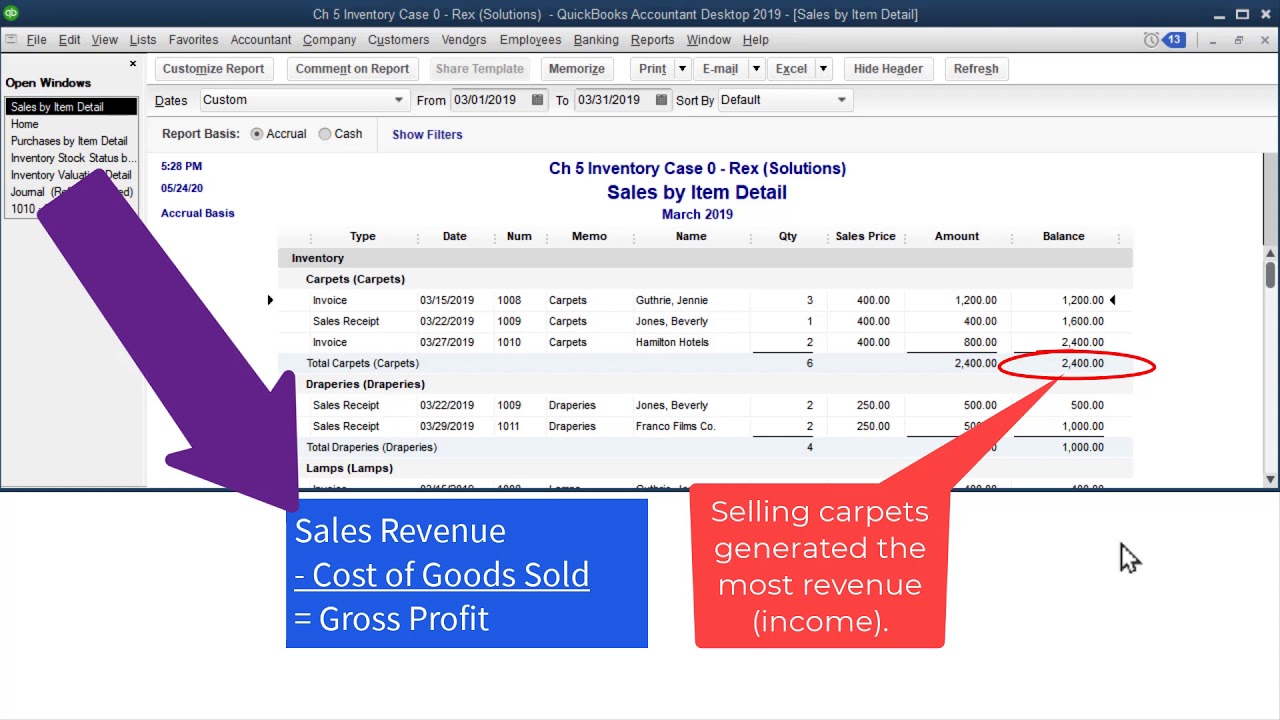Expand the Excel button dropdown arrow
This screenshot has width=1280, height=720.
[823, 69]
